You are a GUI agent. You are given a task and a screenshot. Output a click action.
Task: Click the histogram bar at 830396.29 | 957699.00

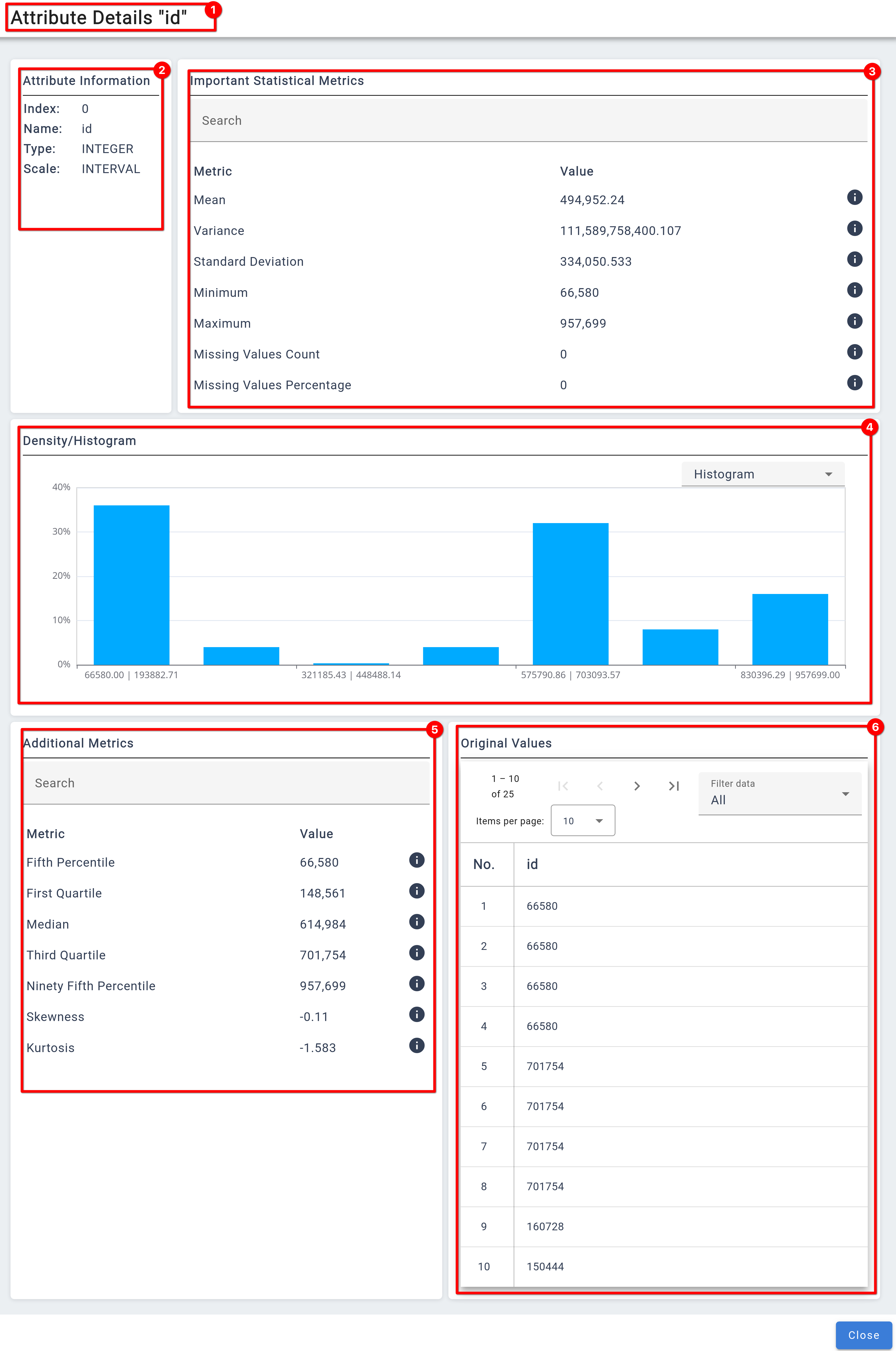point(790,629)
